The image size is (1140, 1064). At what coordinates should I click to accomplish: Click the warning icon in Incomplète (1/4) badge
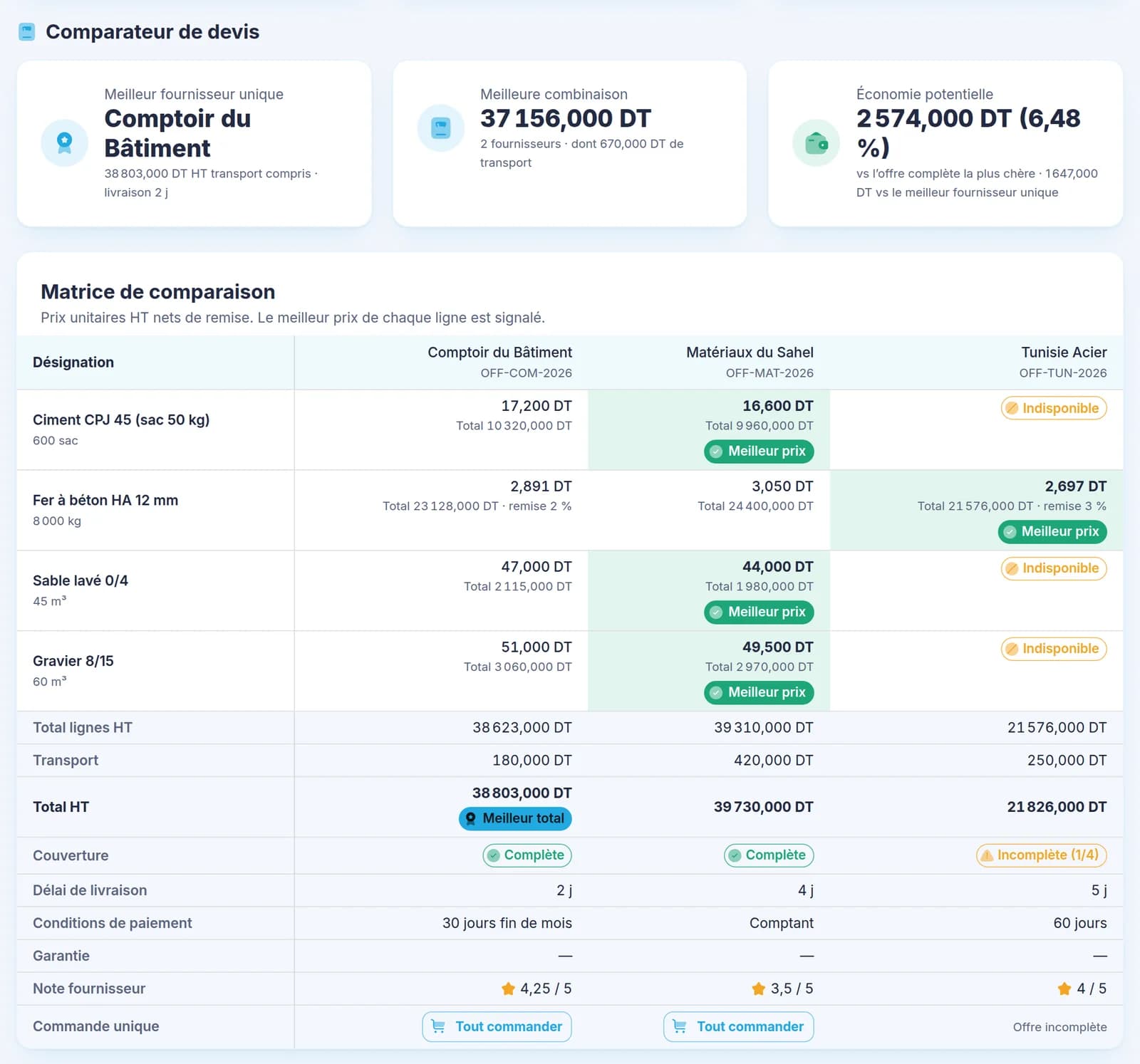987,855
